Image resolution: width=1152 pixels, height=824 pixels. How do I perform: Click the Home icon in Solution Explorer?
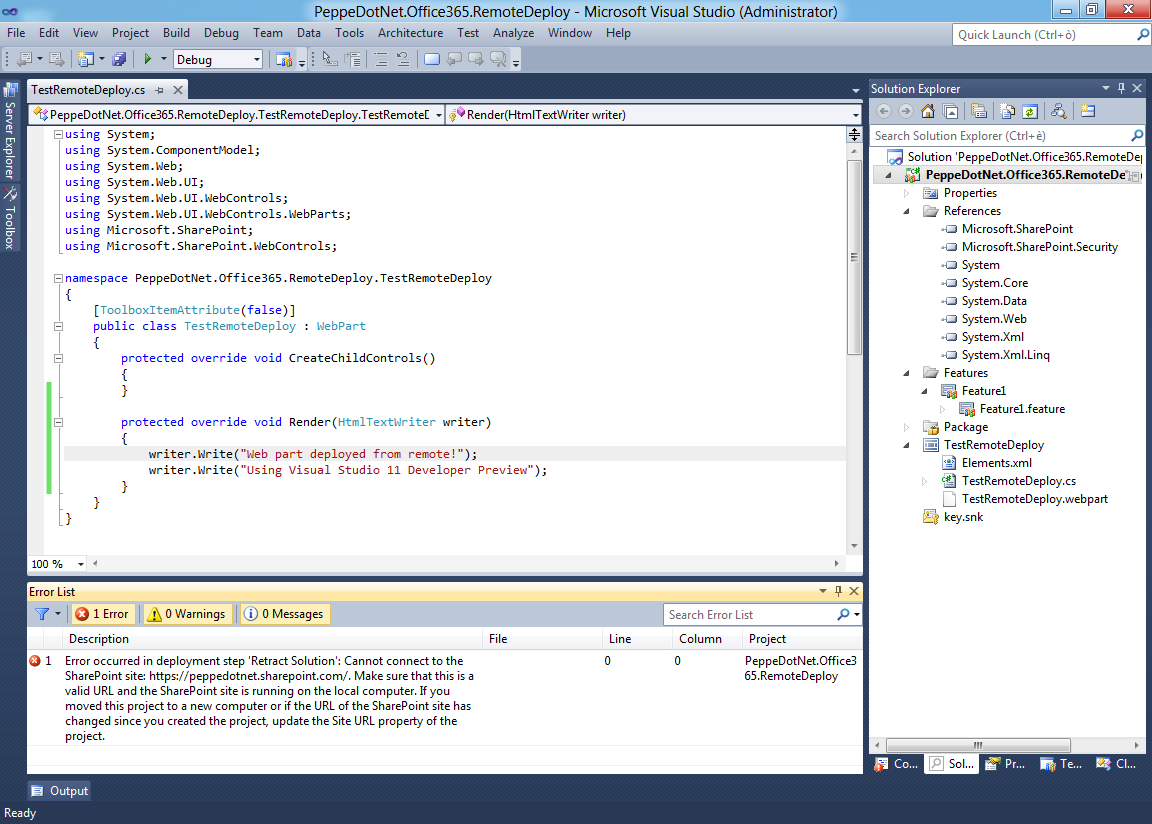pos(928,112)
